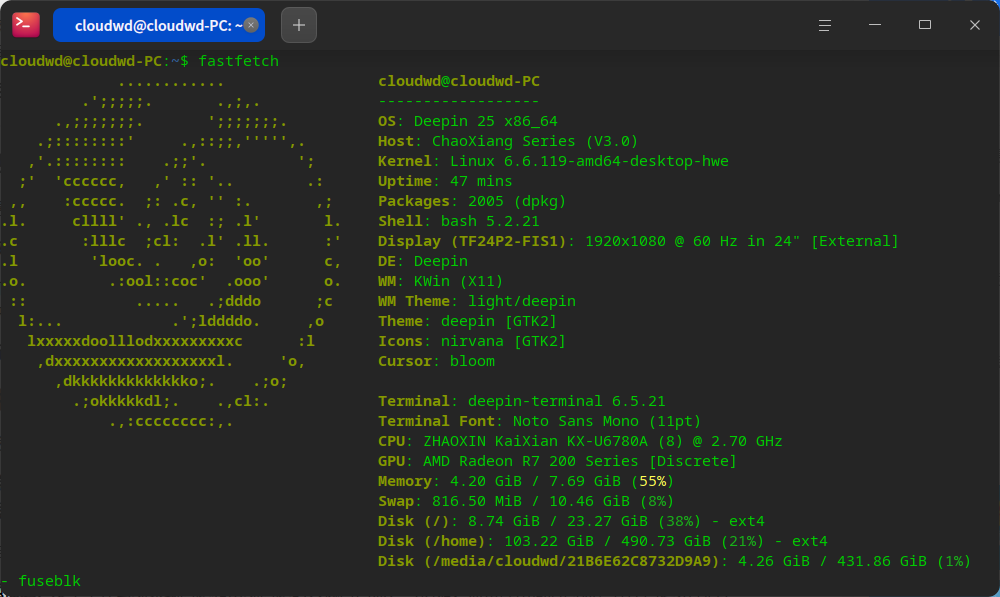Click the OS line 'Deepin 25 x86_64'

coord(467,121)
